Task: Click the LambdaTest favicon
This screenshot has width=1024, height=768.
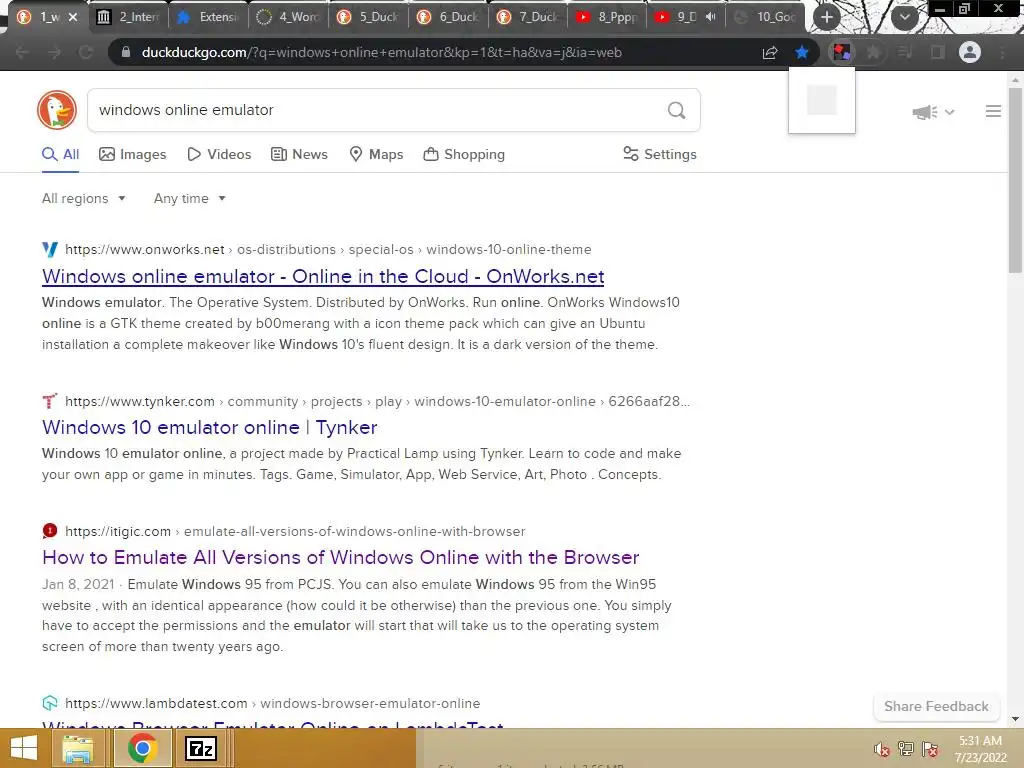Action: [50, 703]
